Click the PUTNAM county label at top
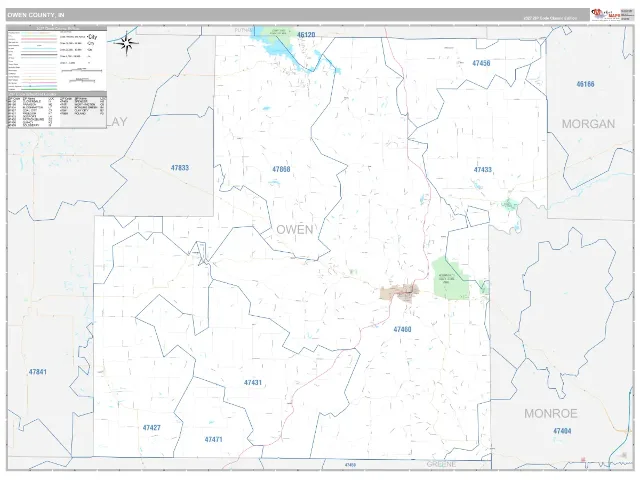The image size is (640, 480). point(244,30)
